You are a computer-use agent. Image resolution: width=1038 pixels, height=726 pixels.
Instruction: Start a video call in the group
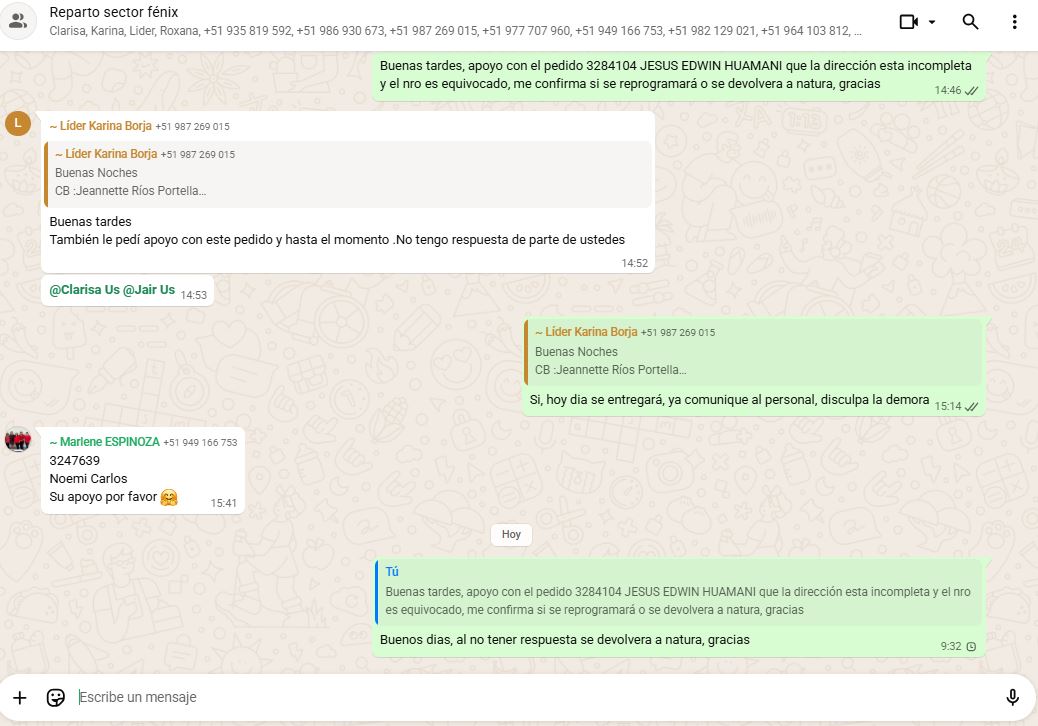click(908, 22)
